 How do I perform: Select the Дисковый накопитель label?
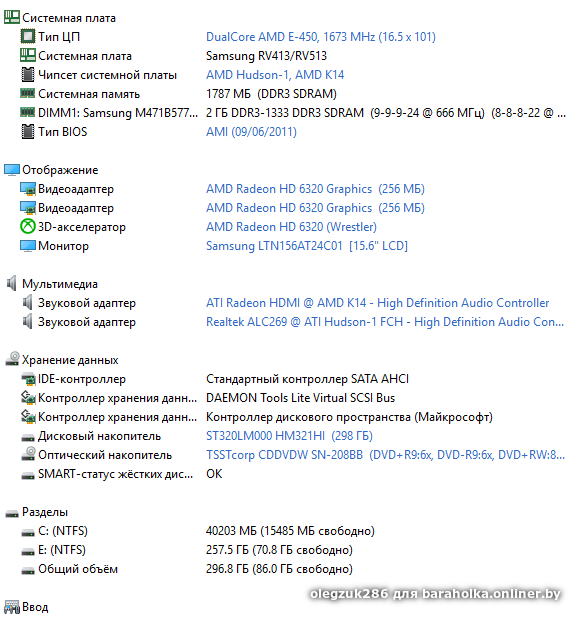(x=100, y=436)
